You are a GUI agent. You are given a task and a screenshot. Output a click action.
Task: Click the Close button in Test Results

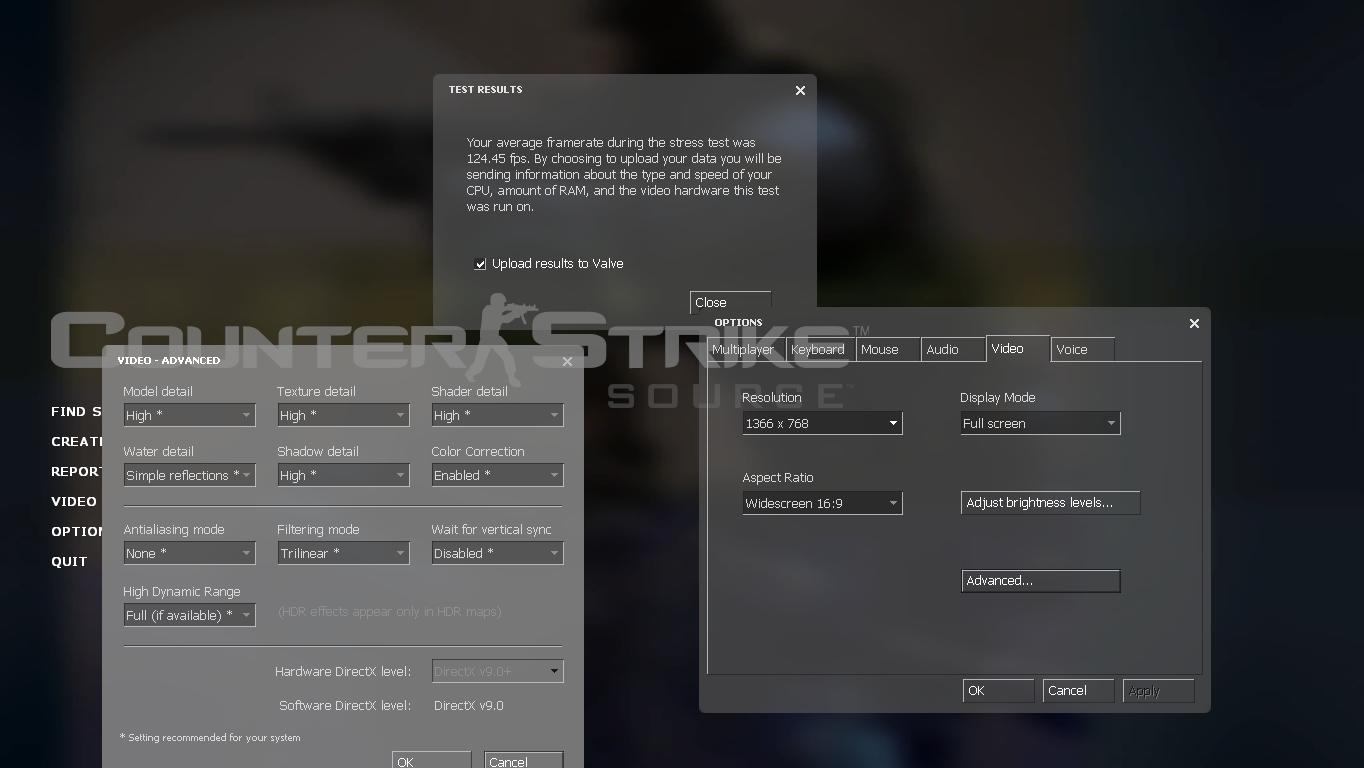pos(730,302)
